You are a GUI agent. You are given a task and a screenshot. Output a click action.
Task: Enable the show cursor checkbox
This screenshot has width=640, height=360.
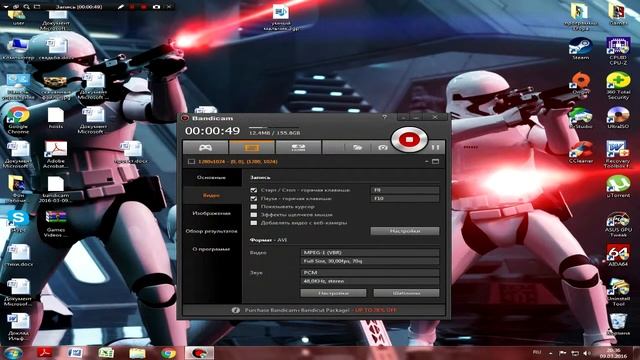tap(253, 207)
